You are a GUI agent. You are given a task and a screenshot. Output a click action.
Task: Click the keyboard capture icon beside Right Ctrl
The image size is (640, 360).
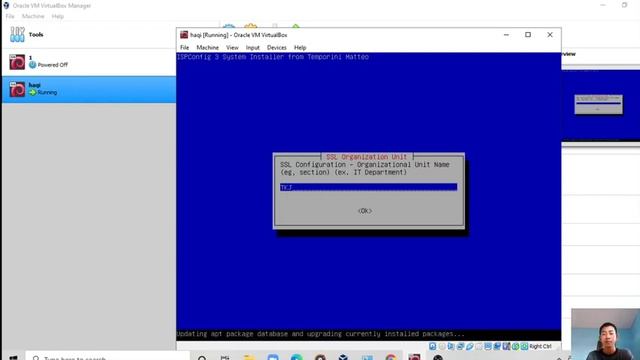point(524,346)
